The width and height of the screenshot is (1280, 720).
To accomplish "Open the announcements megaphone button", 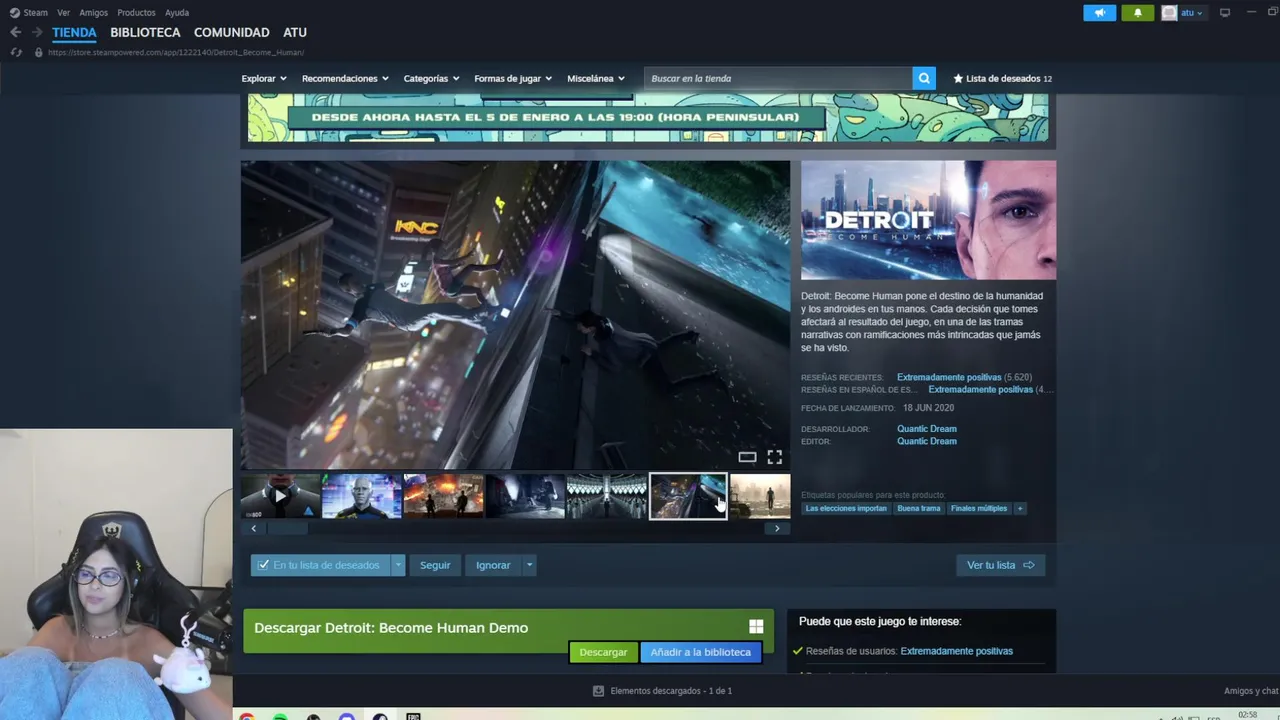I will pyautogui.click(x=1099, y=13).
